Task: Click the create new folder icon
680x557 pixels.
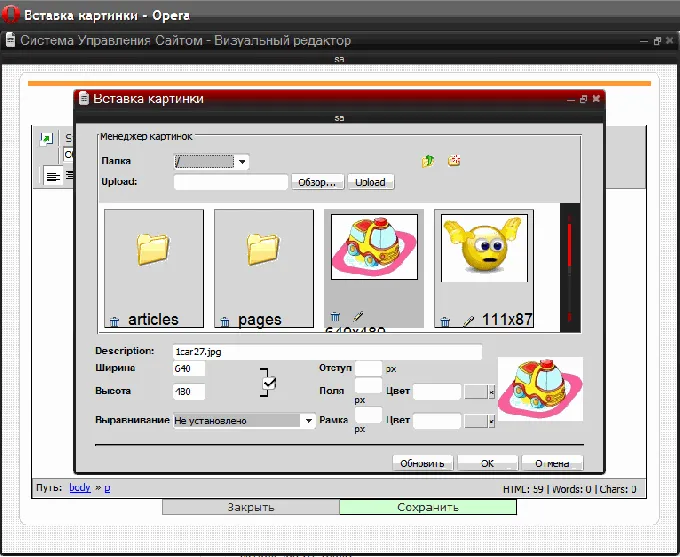Action: tap(454, 161)
